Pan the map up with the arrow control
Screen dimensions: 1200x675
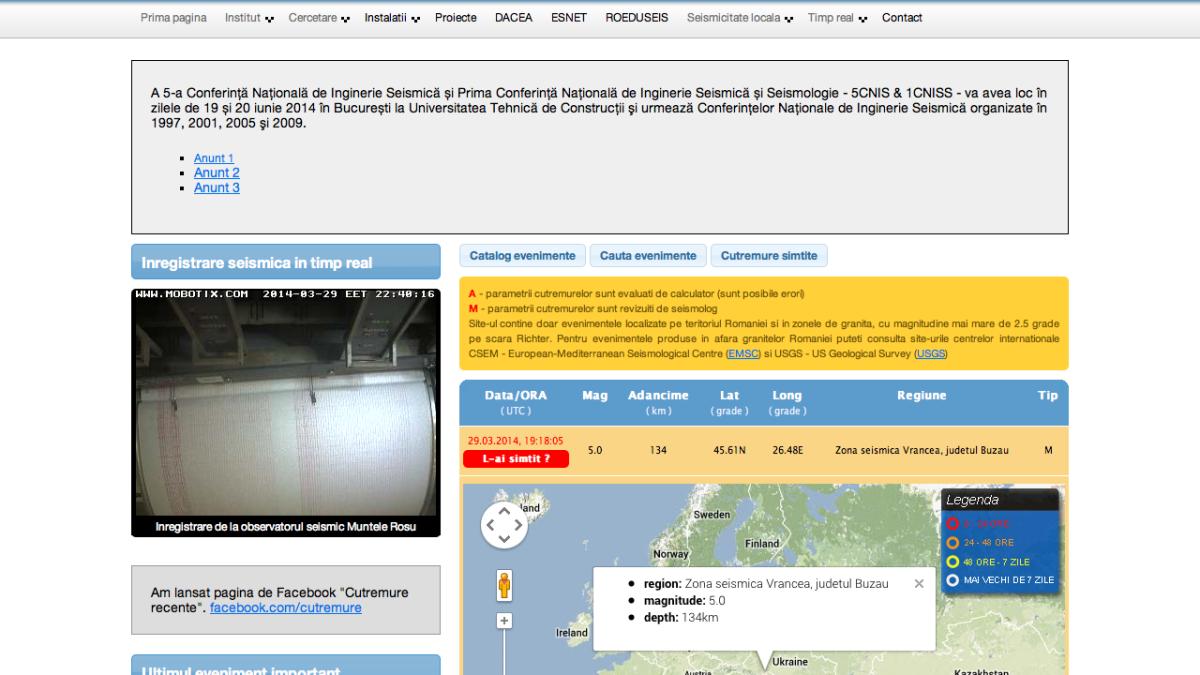pyautogui.click(x=504, y=511)
